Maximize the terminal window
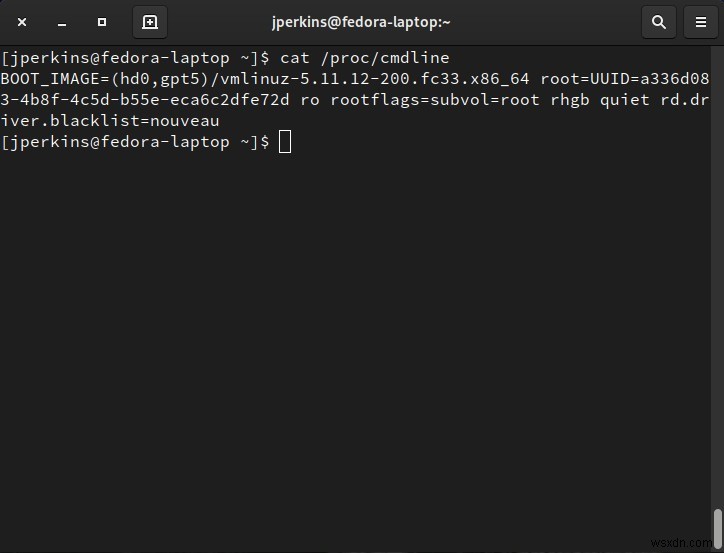 102,21
